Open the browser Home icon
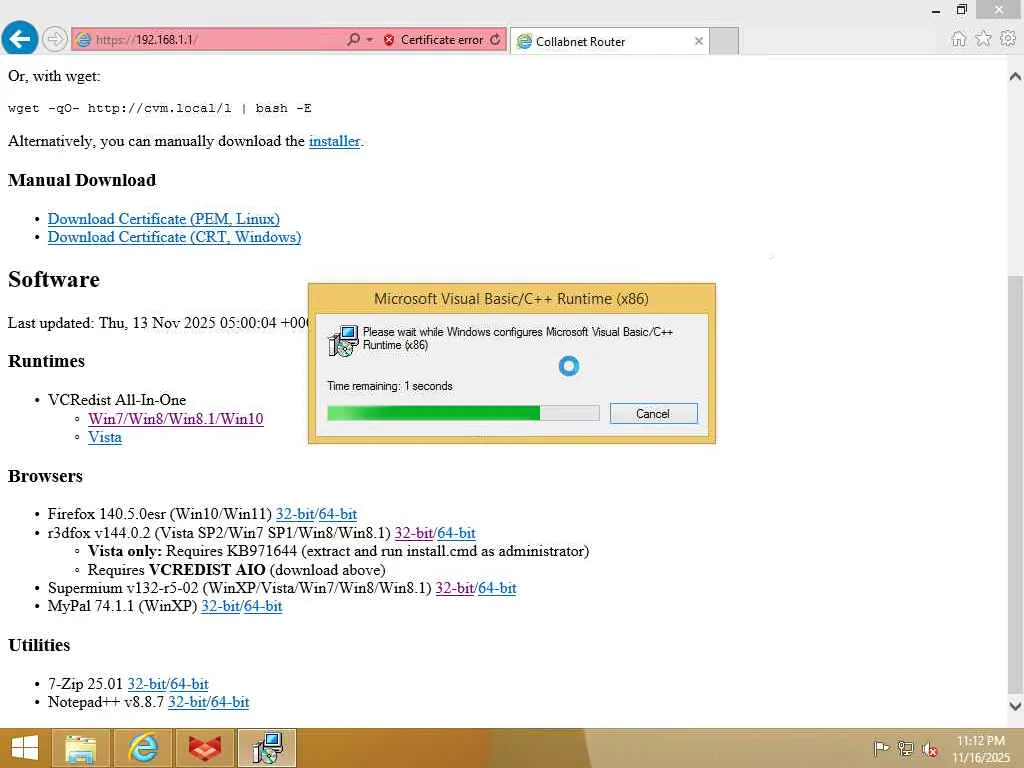Screen dimensions: 1024x768 (x=959, y=39)
